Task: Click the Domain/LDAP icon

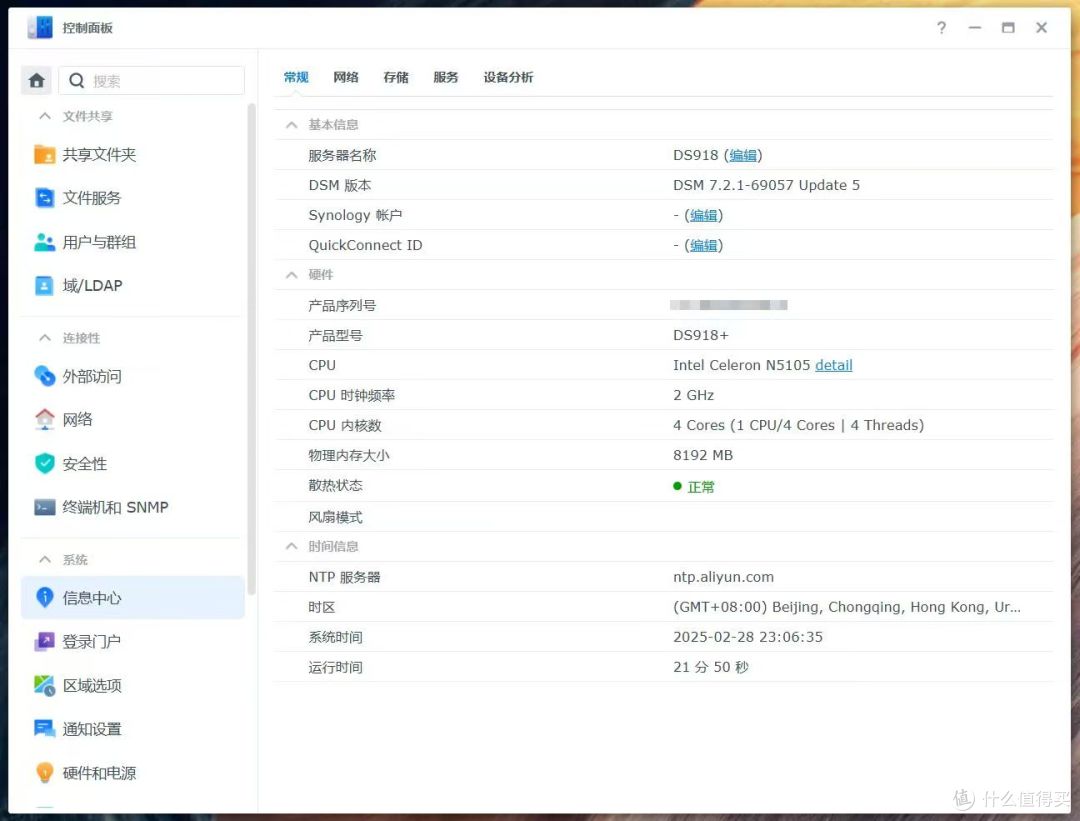Action: coord(44,285)
